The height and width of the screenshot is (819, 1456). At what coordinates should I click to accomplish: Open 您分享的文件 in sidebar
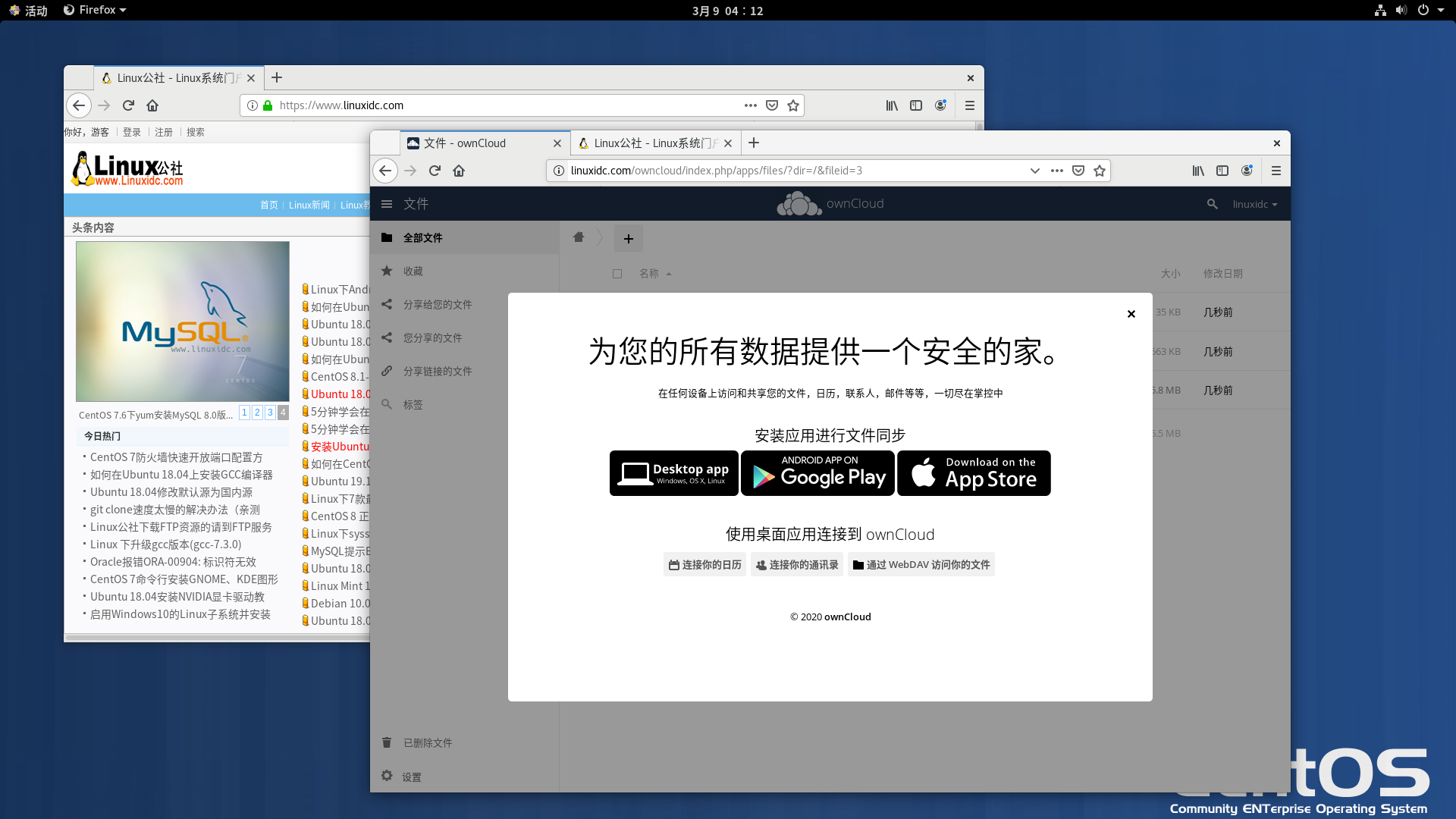(464, 337)
